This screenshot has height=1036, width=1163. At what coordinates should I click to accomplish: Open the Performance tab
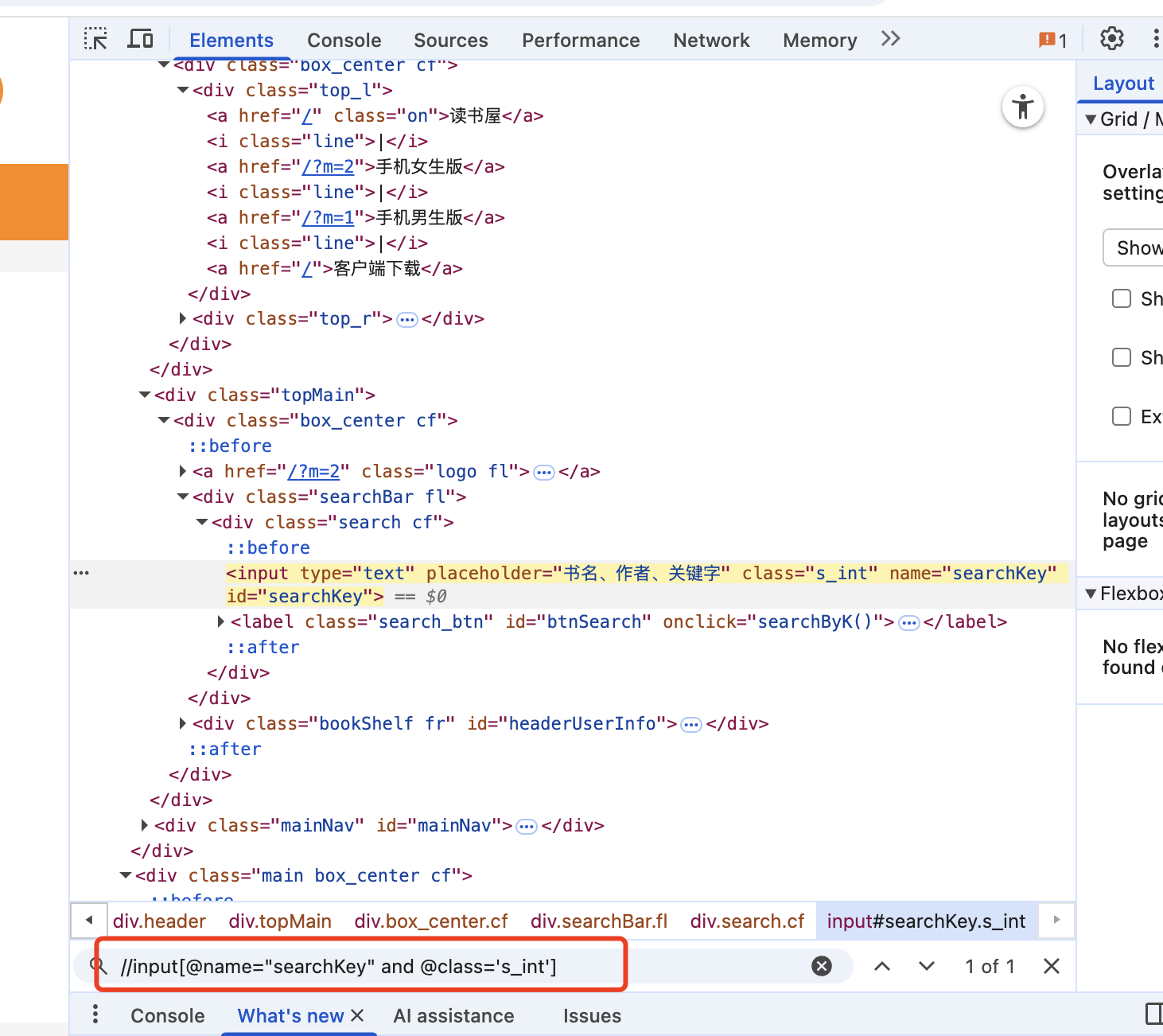click(x=581, y=41)
